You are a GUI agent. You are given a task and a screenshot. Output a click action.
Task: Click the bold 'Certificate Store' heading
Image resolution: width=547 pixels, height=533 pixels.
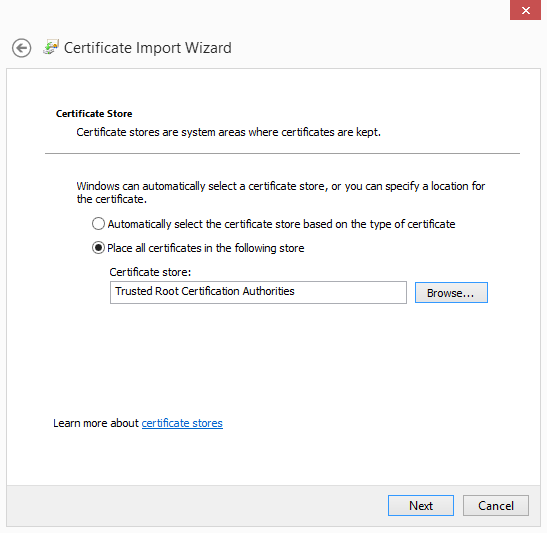(x=94, y=114)
